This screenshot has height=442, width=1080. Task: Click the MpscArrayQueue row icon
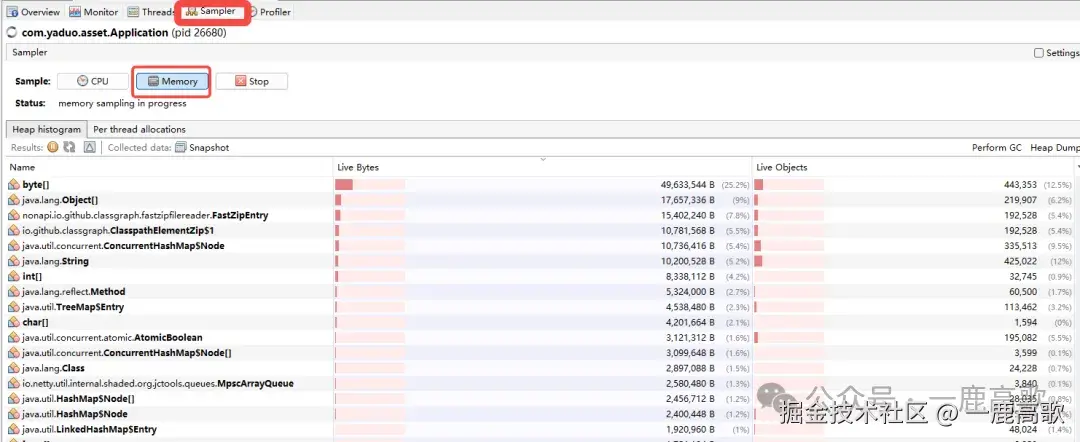pos(14,383)
